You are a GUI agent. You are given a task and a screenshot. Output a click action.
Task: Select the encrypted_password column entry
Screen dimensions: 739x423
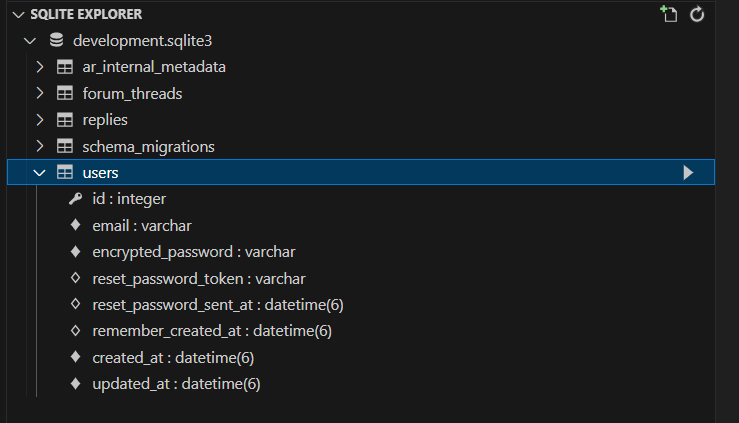point(193,252)
